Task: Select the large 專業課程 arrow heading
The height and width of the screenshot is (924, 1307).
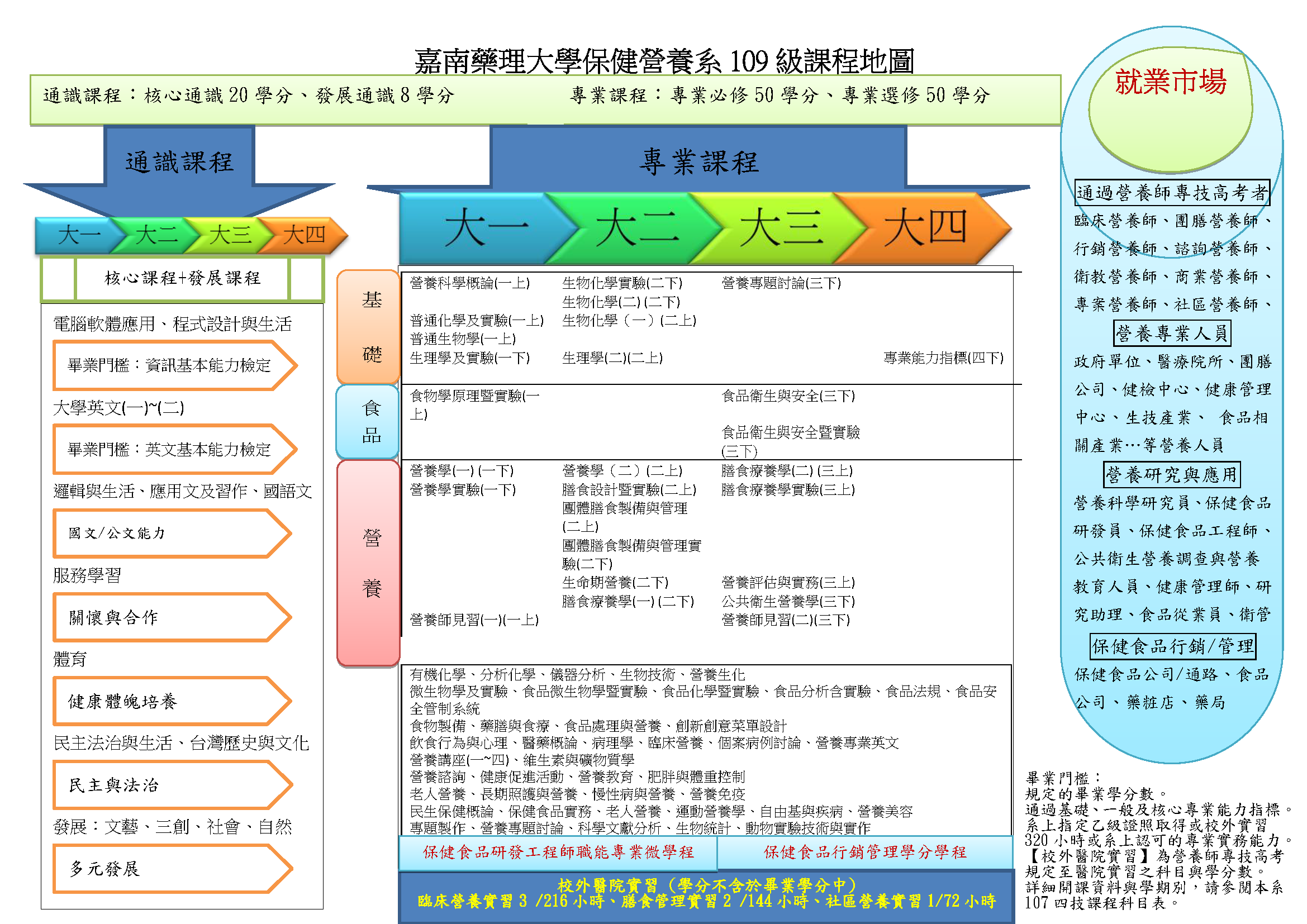Action: pos(698,161)
